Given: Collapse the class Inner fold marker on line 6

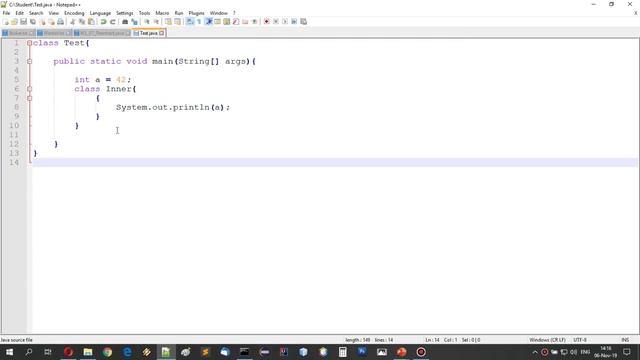Looking at the screenshot, I should click(29, 89).
